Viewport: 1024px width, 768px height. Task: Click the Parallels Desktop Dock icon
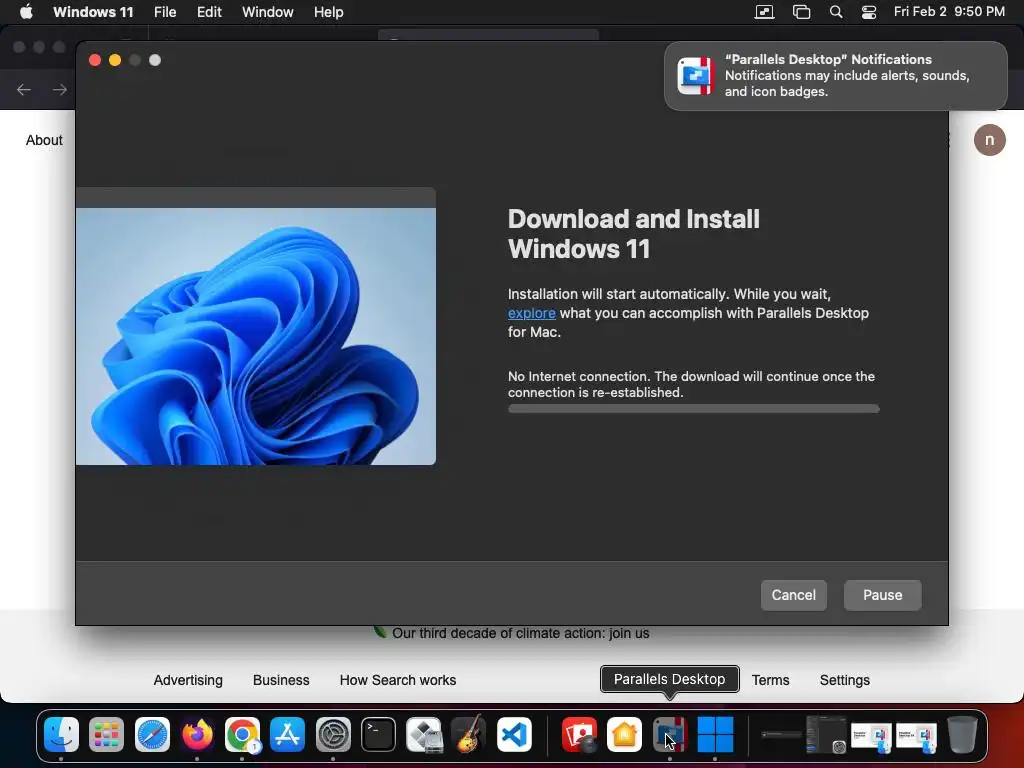click(x=669, y=734)
